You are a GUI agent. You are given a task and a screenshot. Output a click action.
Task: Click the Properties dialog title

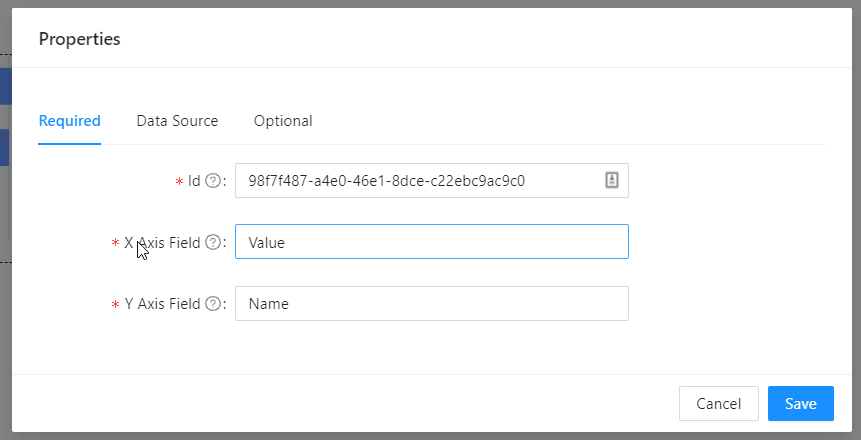coord(80,39)
